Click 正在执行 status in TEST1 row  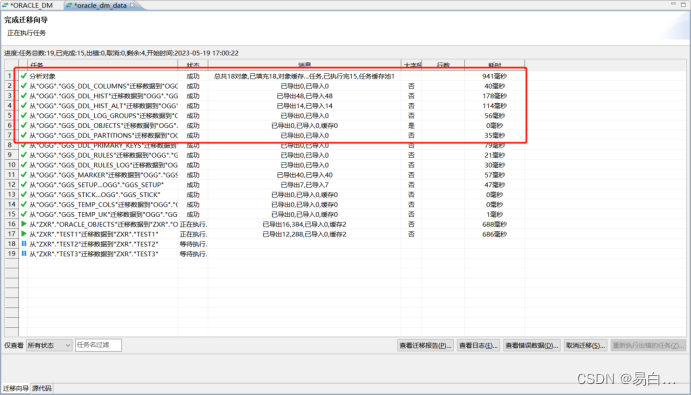tap(193, 234)
